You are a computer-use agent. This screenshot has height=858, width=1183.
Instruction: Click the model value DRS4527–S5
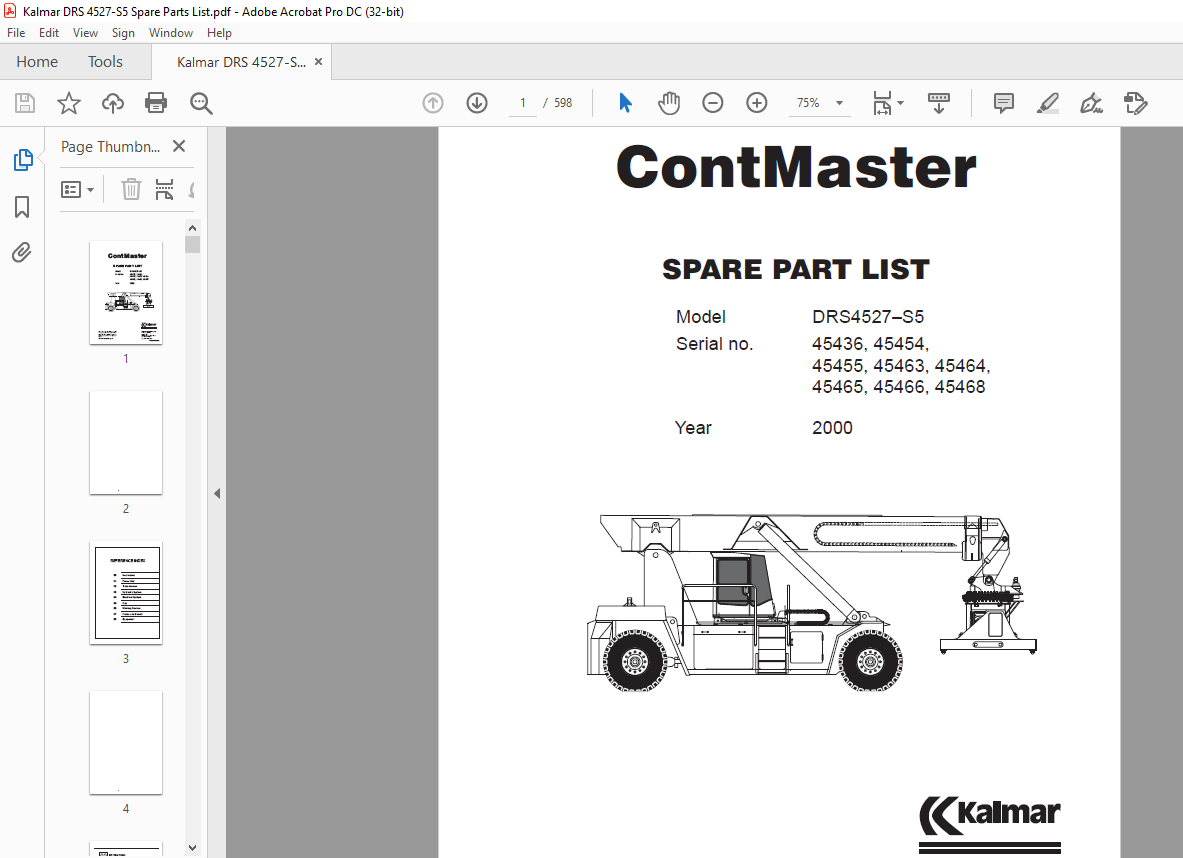tap(868, 317)
